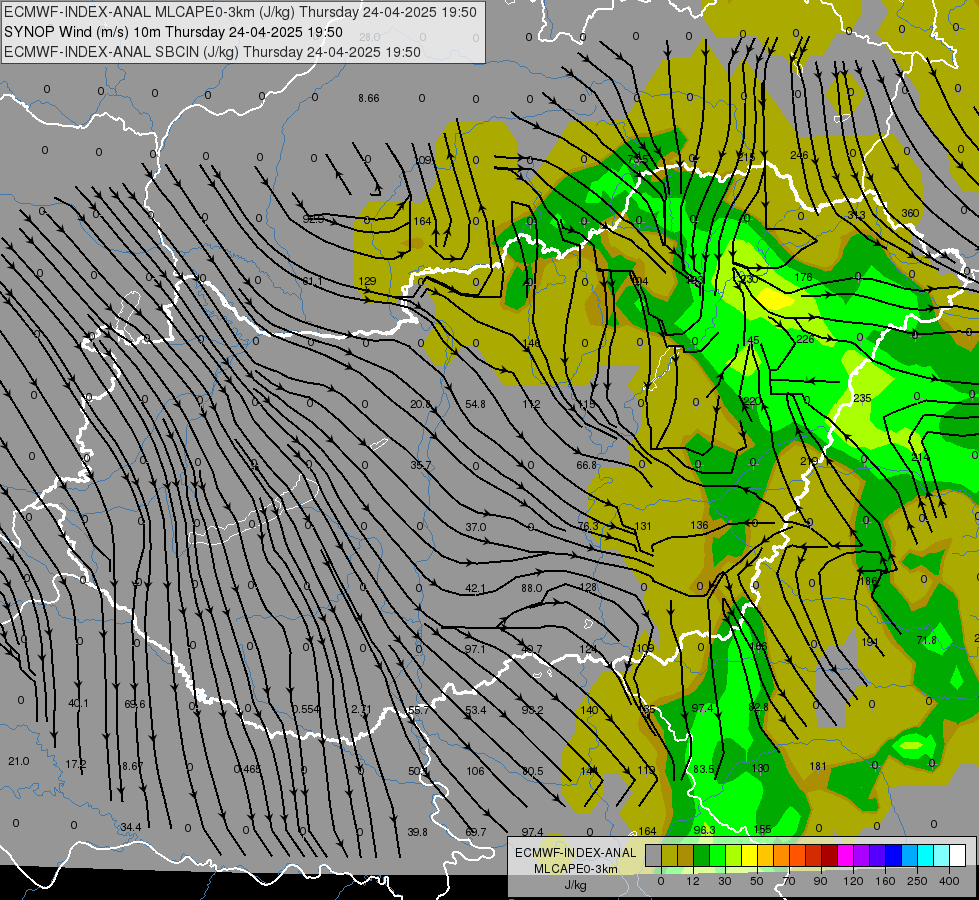Click the 191 grid value
The width and height of the screenshot is (979, 900).
(870, 642)
